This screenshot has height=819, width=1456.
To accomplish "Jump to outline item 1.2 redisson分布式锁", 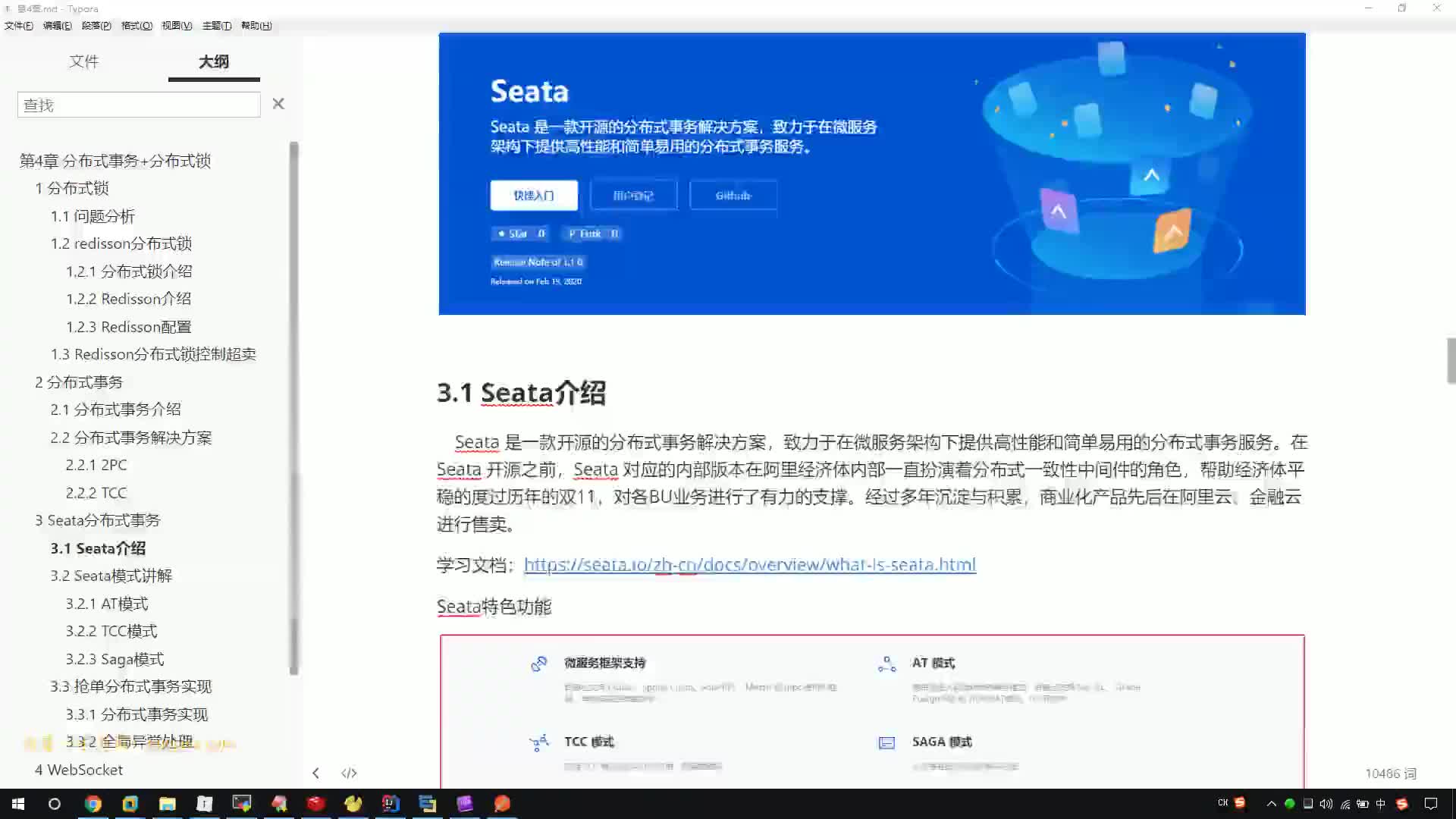I will [x=121, y=243].
